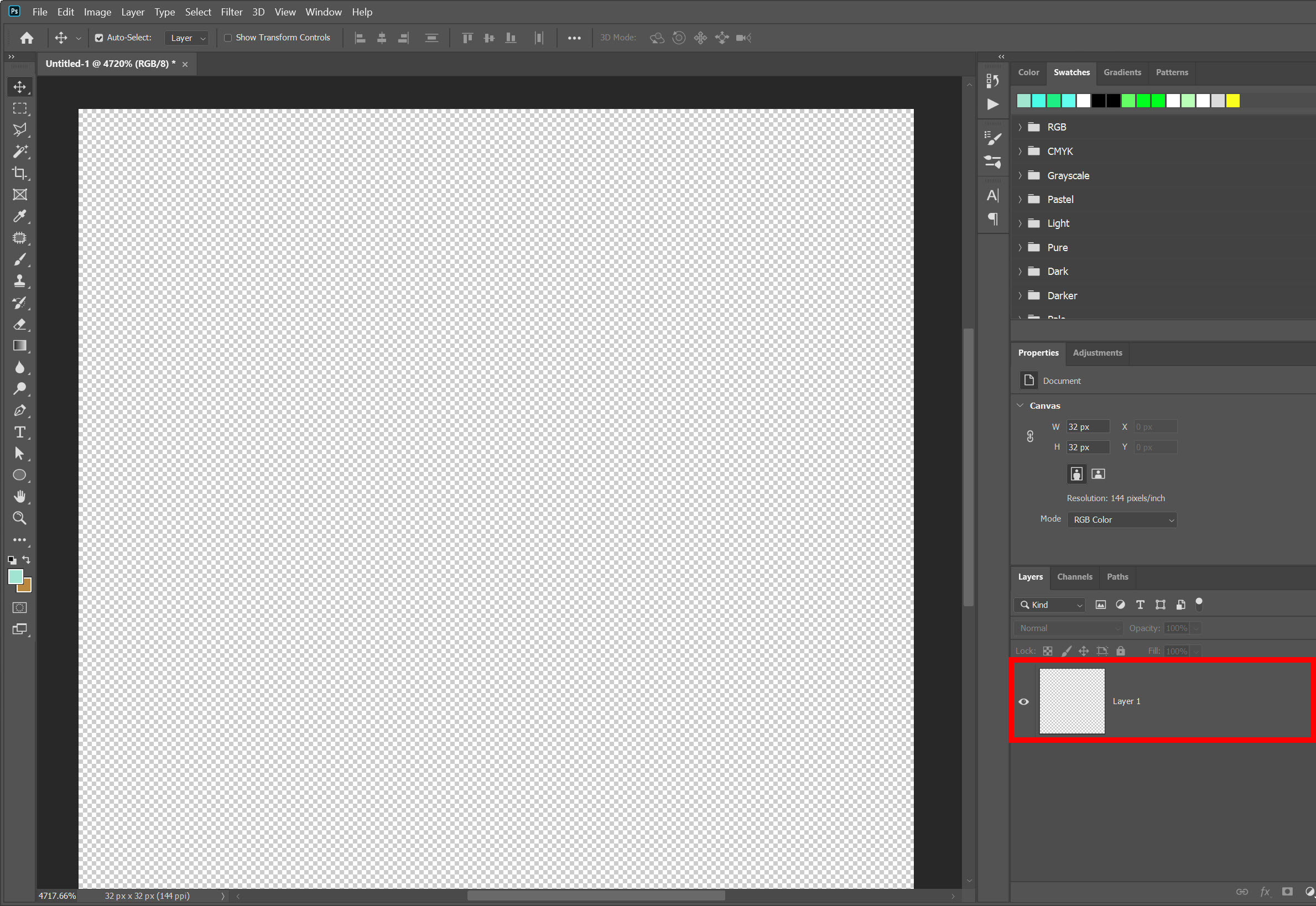Select the Eyedropper tool
1316x906 pixels.
20,216
